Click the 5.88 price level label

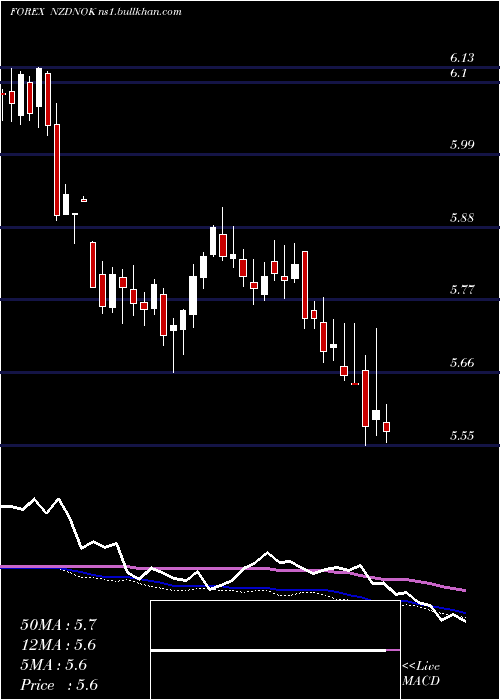point(462,218)
